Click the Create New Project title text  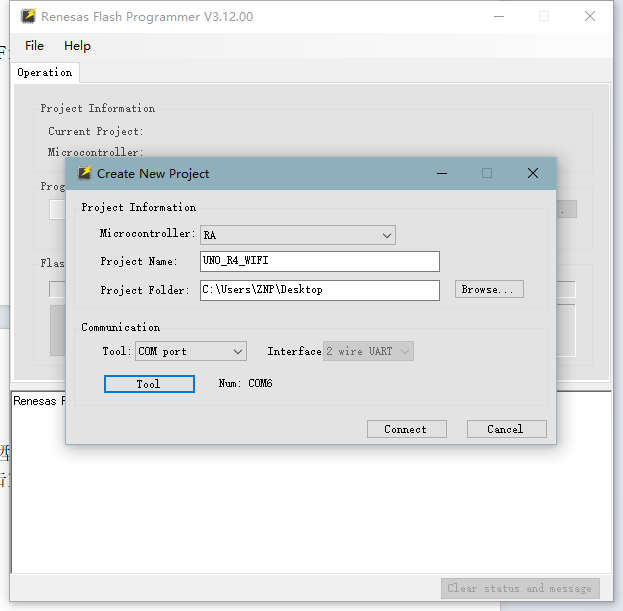153,174
